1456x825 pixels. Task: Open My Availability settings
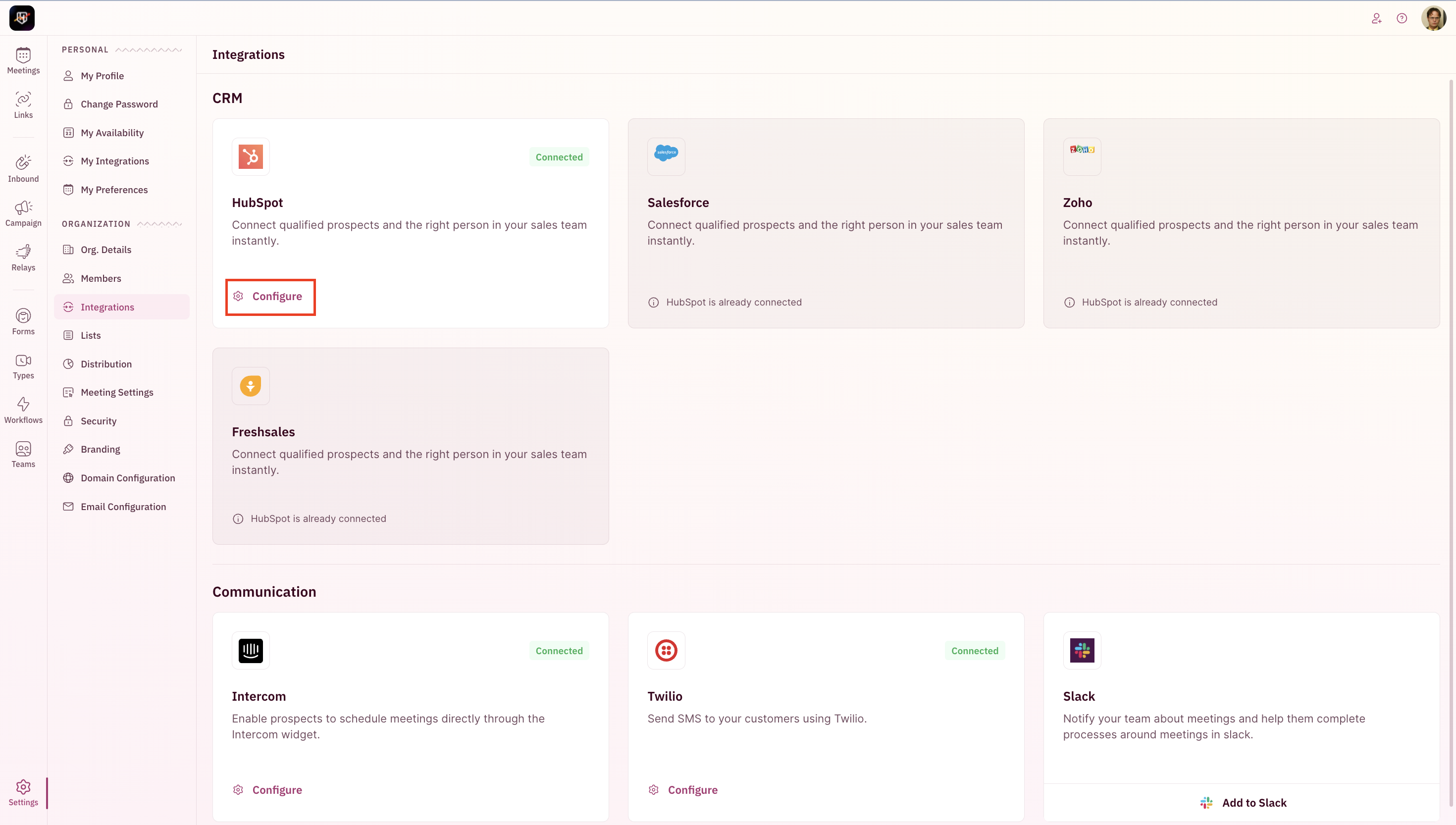coord(112,133)
